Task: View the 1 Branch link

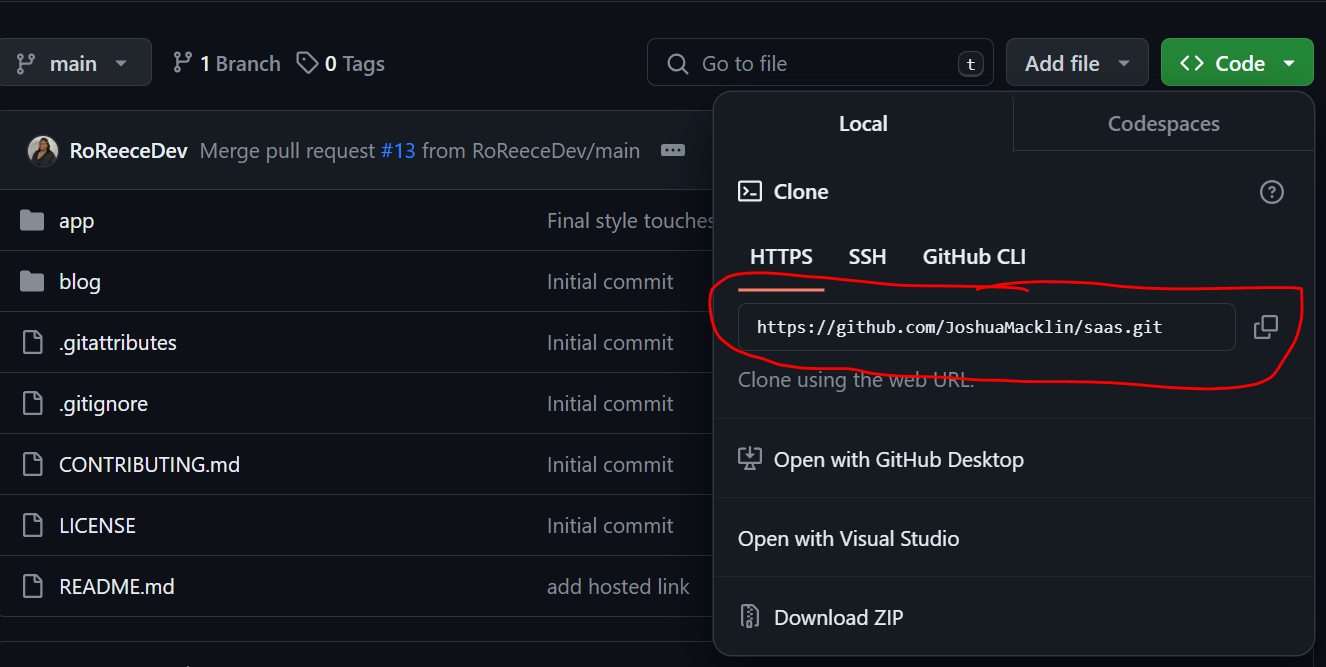Action: 227,64
